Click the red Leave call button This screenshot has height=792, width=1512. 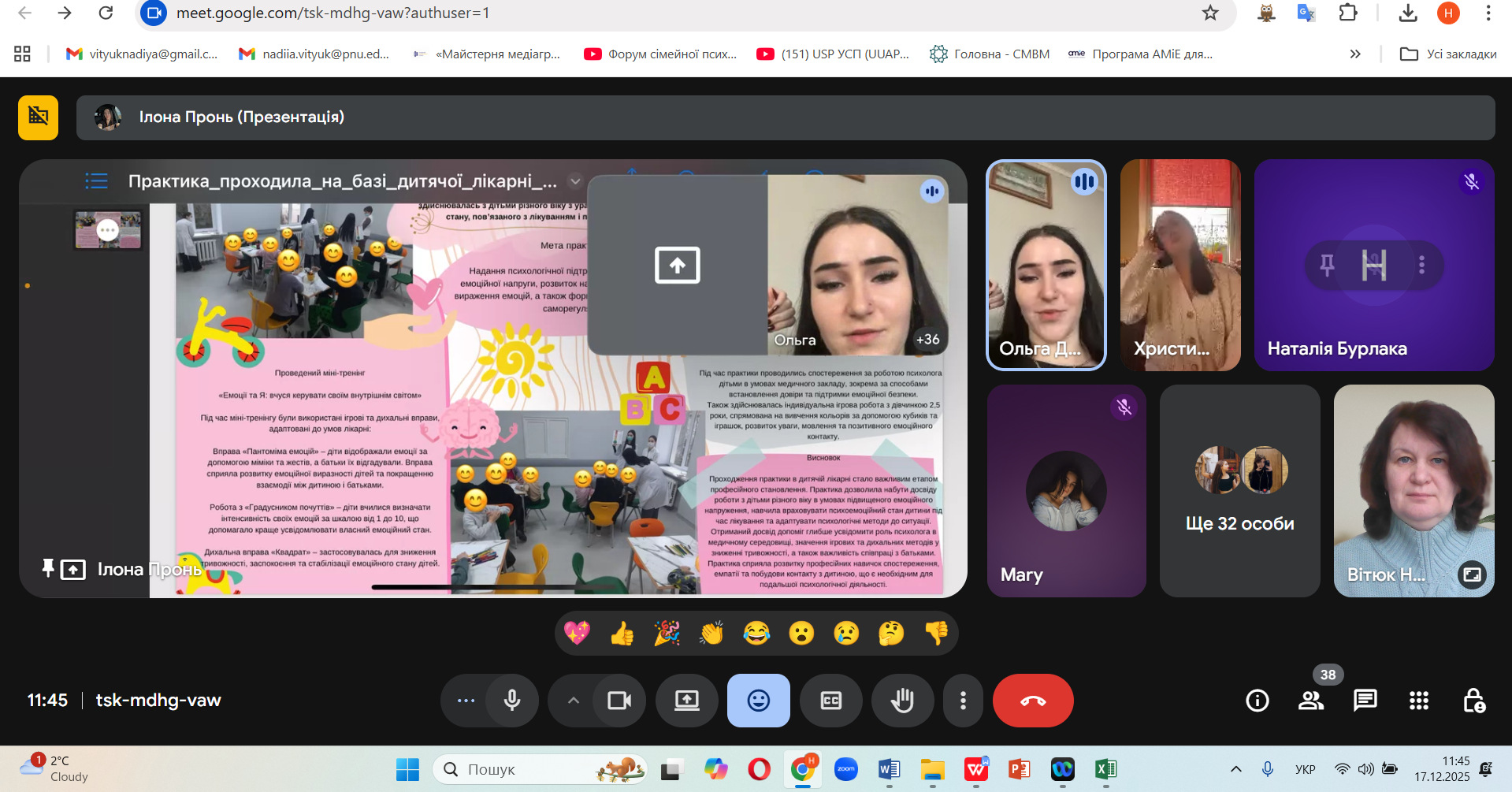point(1032,701)
